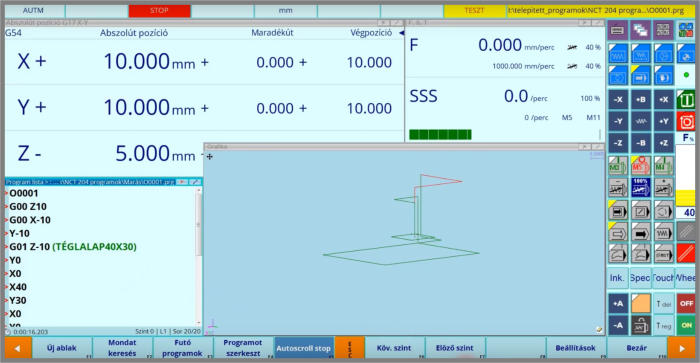700x363 pixels.
Task: Open the on-screen keyboard icon
Action: (618, 30)
